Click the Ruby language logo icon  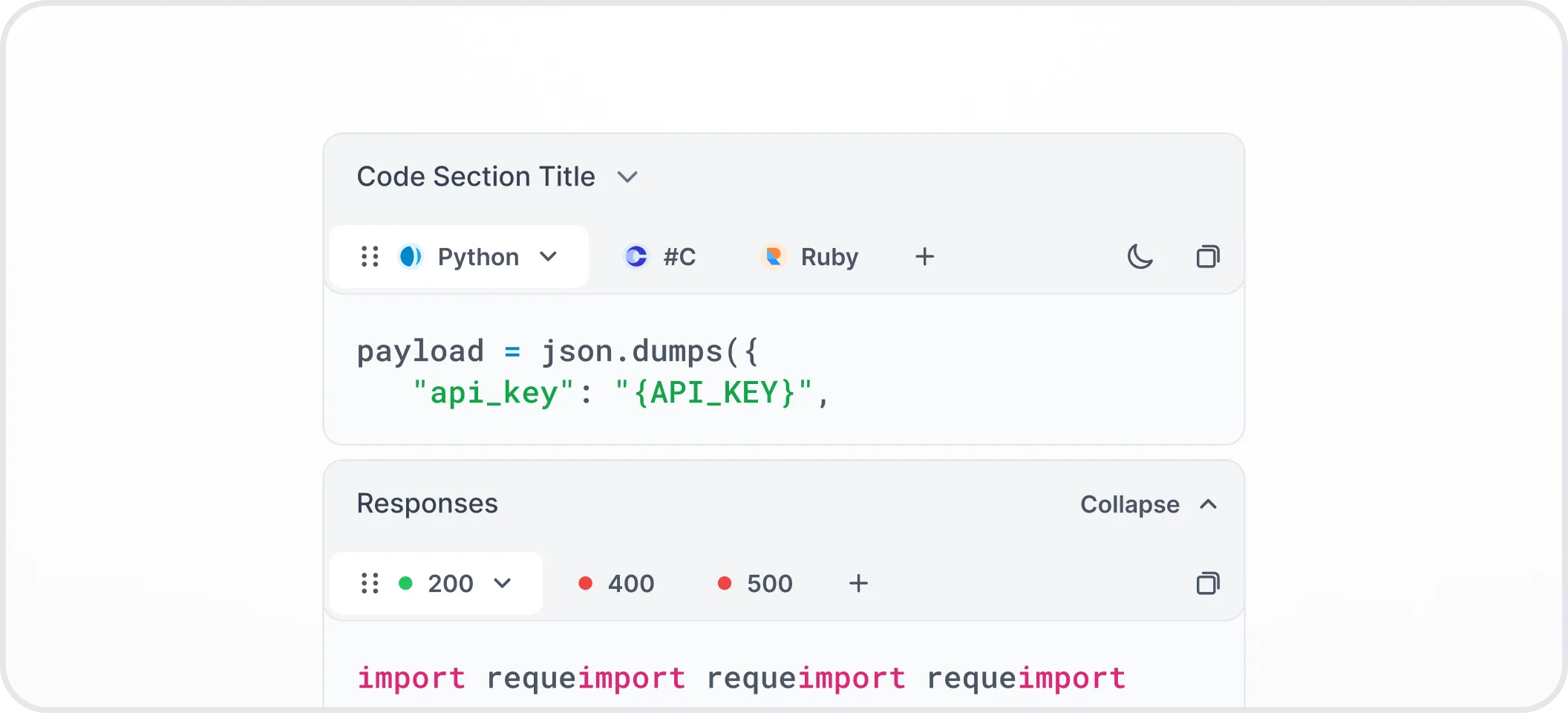774,256
